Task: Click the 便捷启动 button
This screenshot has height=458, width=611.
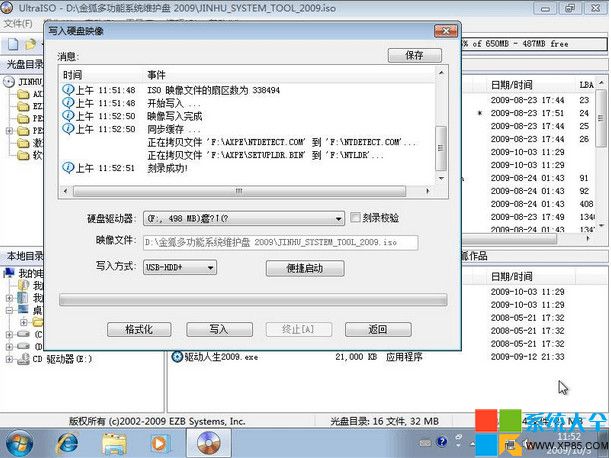Action: (305, 268)
